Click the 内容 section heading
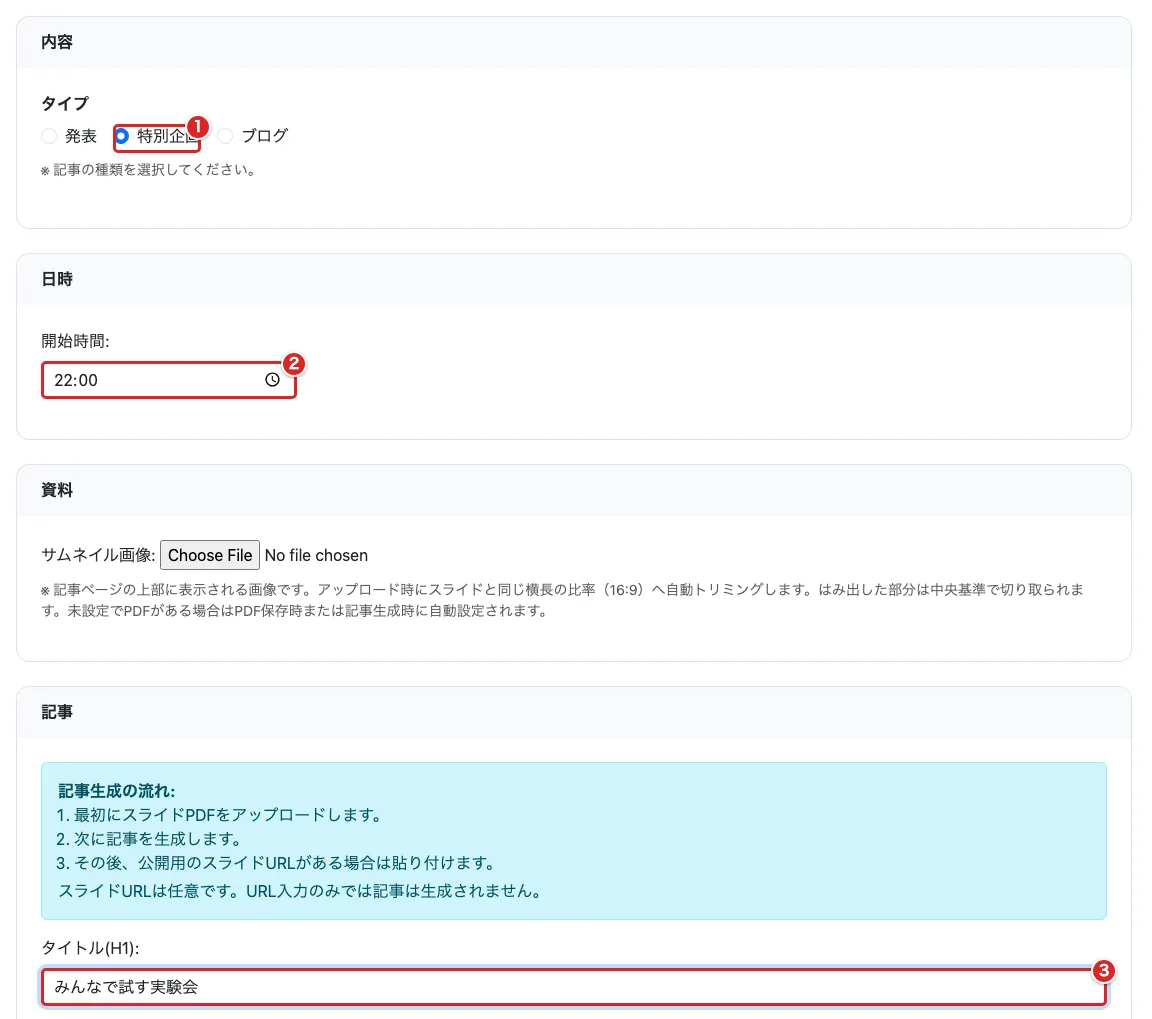The image size is (1152, 1019). (x=57, y=42)
